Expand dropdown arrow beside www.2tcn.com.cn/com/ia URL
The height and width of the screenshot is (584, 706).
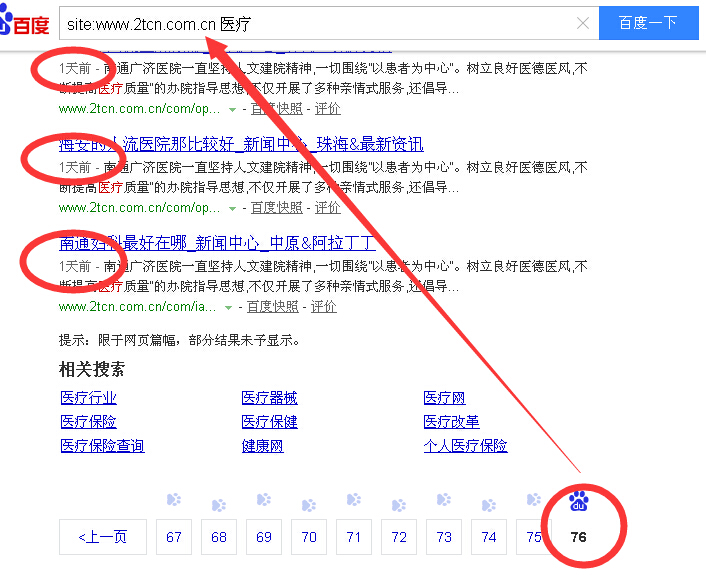(x=228, y=308)
